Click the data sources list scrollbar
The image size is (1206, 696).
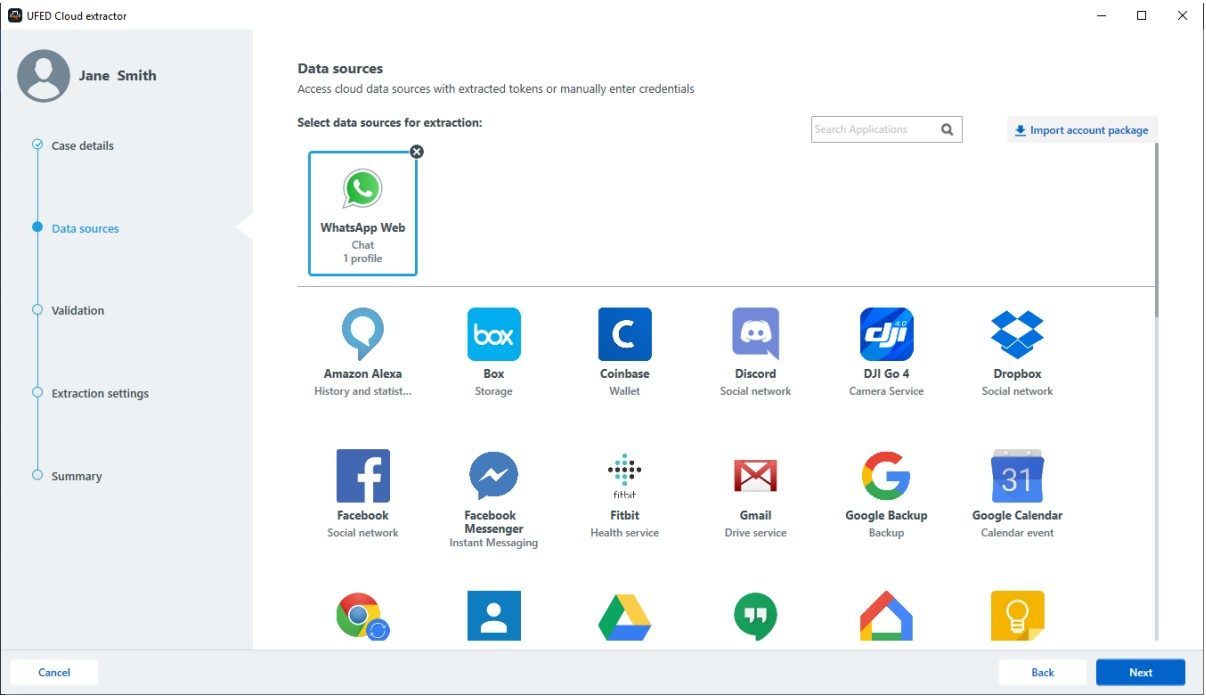(1156, 230)
